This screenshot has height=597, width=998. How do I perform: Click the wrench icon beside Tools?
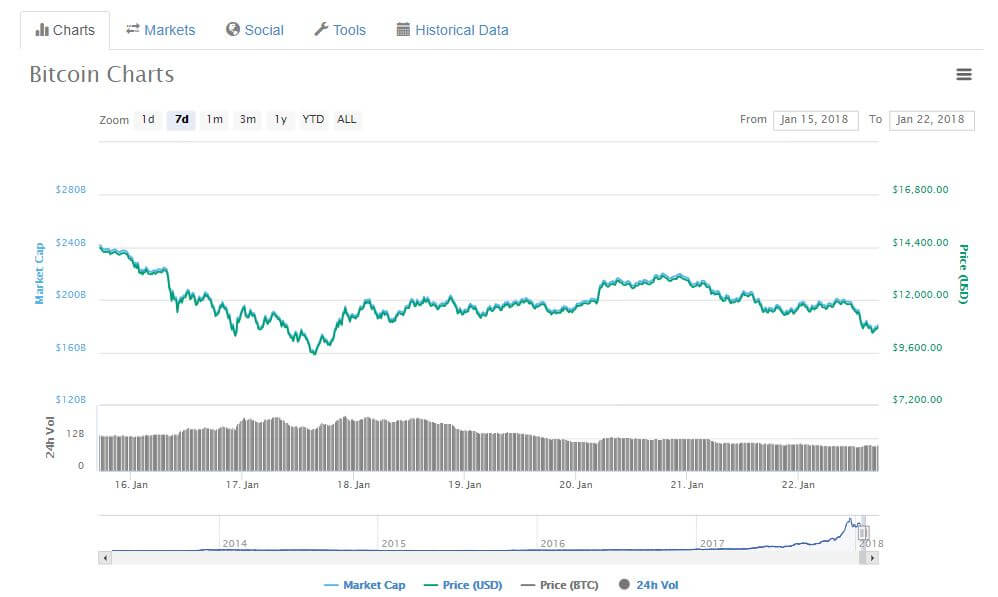click(321, 29)
